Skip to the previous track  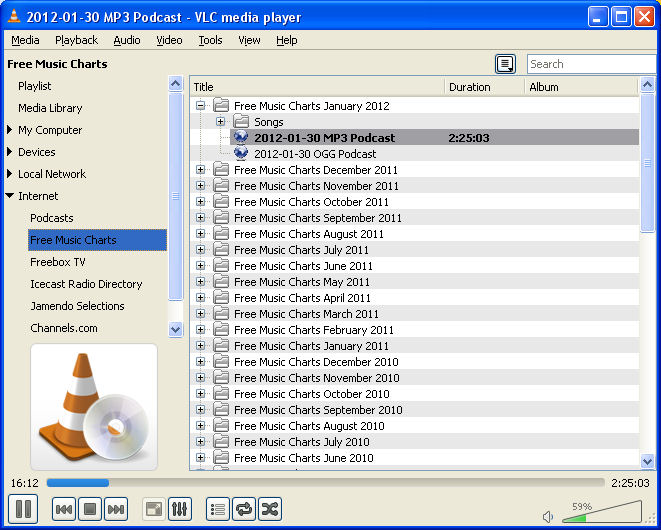pyautogui.click(x=63, y=510)
